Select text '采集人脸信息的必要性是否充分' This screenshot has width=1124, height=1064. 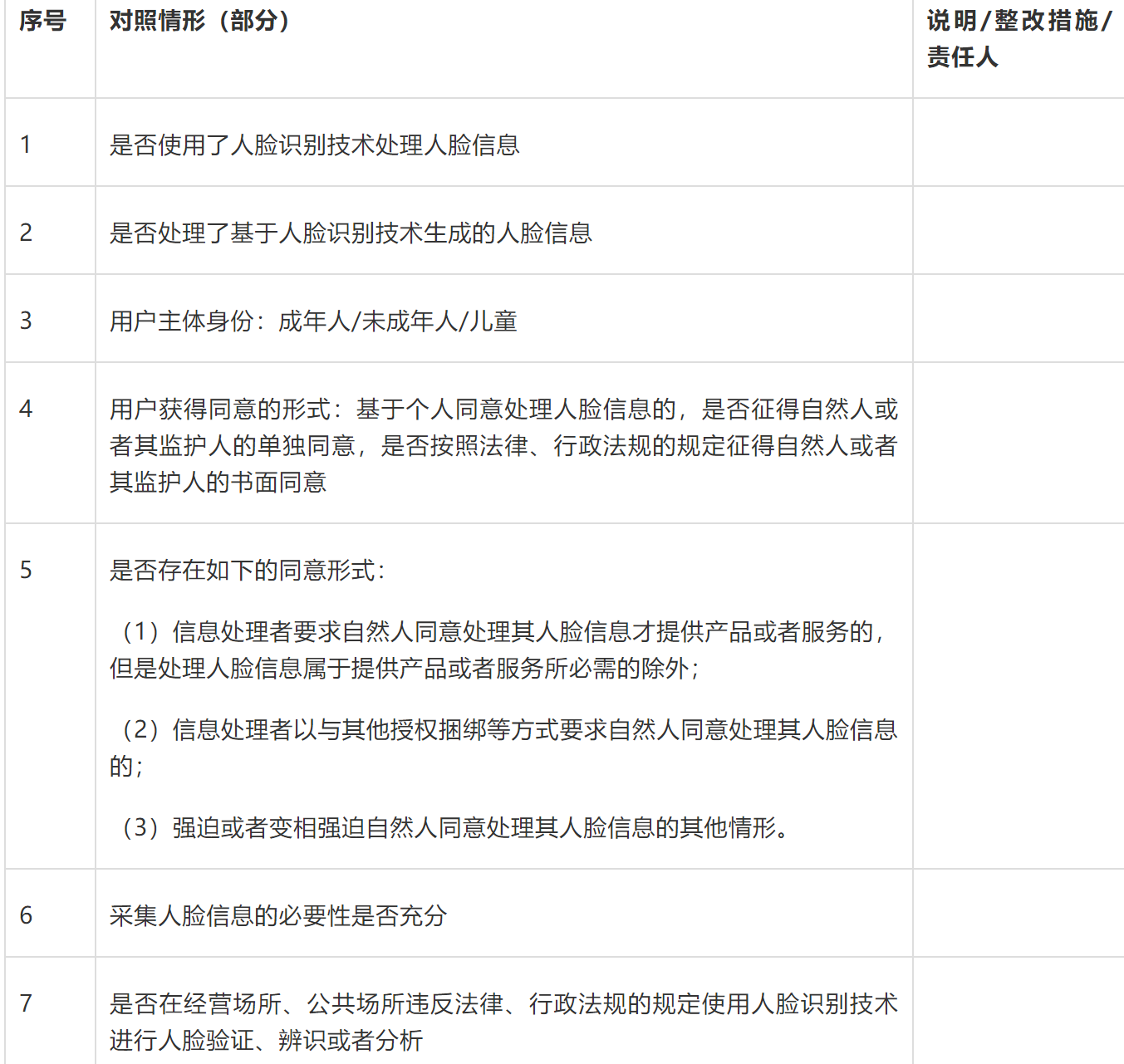coord(278,916)
